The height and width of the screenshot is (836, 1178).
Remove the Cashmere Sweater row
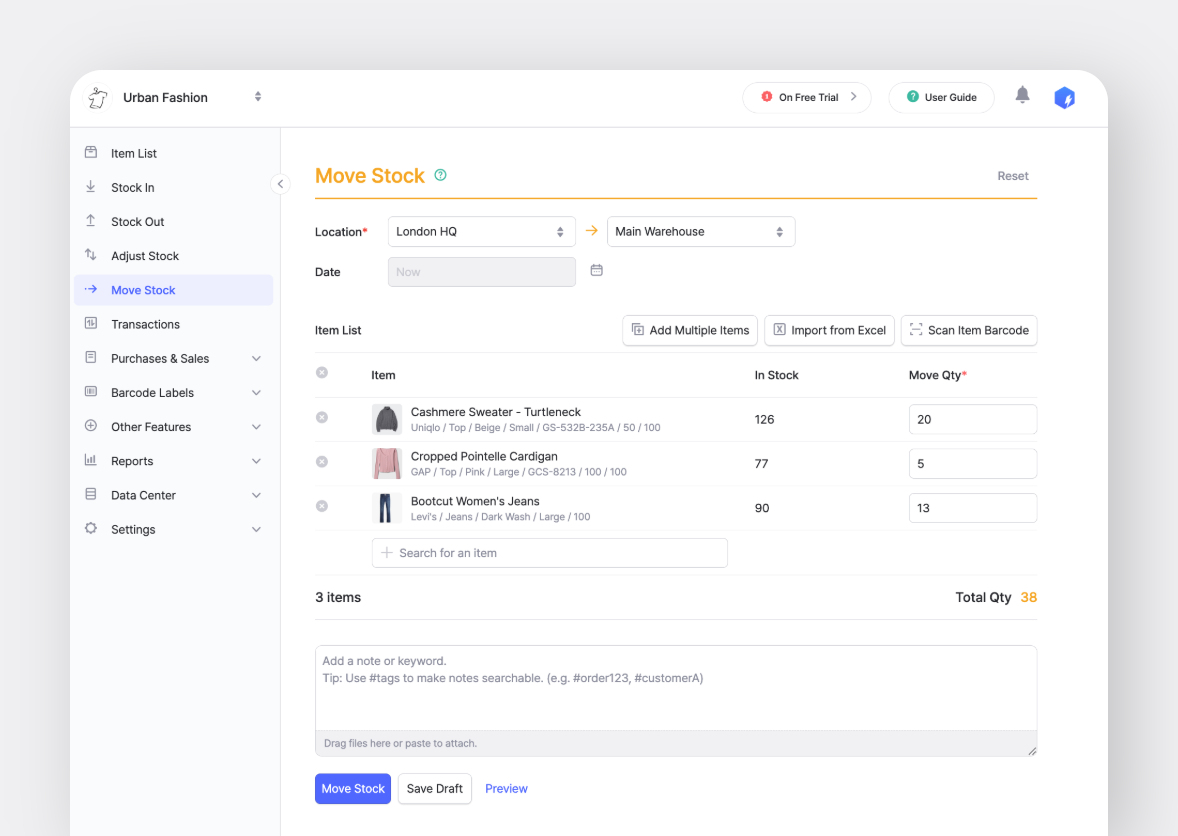point(322,417)
